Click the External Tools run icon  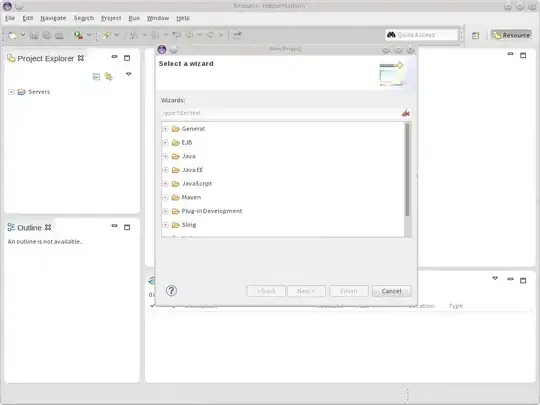(x=79, y=35)
